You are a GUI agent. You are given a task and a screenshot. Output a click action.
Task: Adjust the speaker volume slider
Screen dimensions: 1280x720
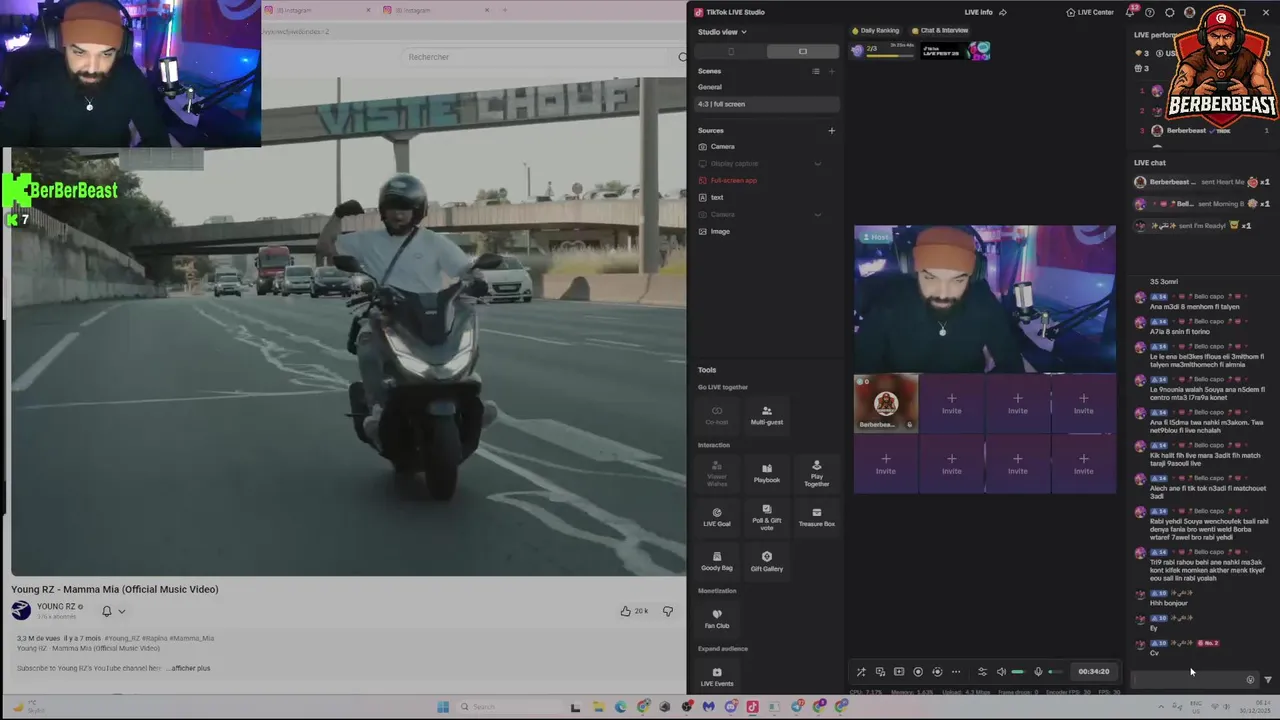pyautogui.click(x=1018, y=672)
